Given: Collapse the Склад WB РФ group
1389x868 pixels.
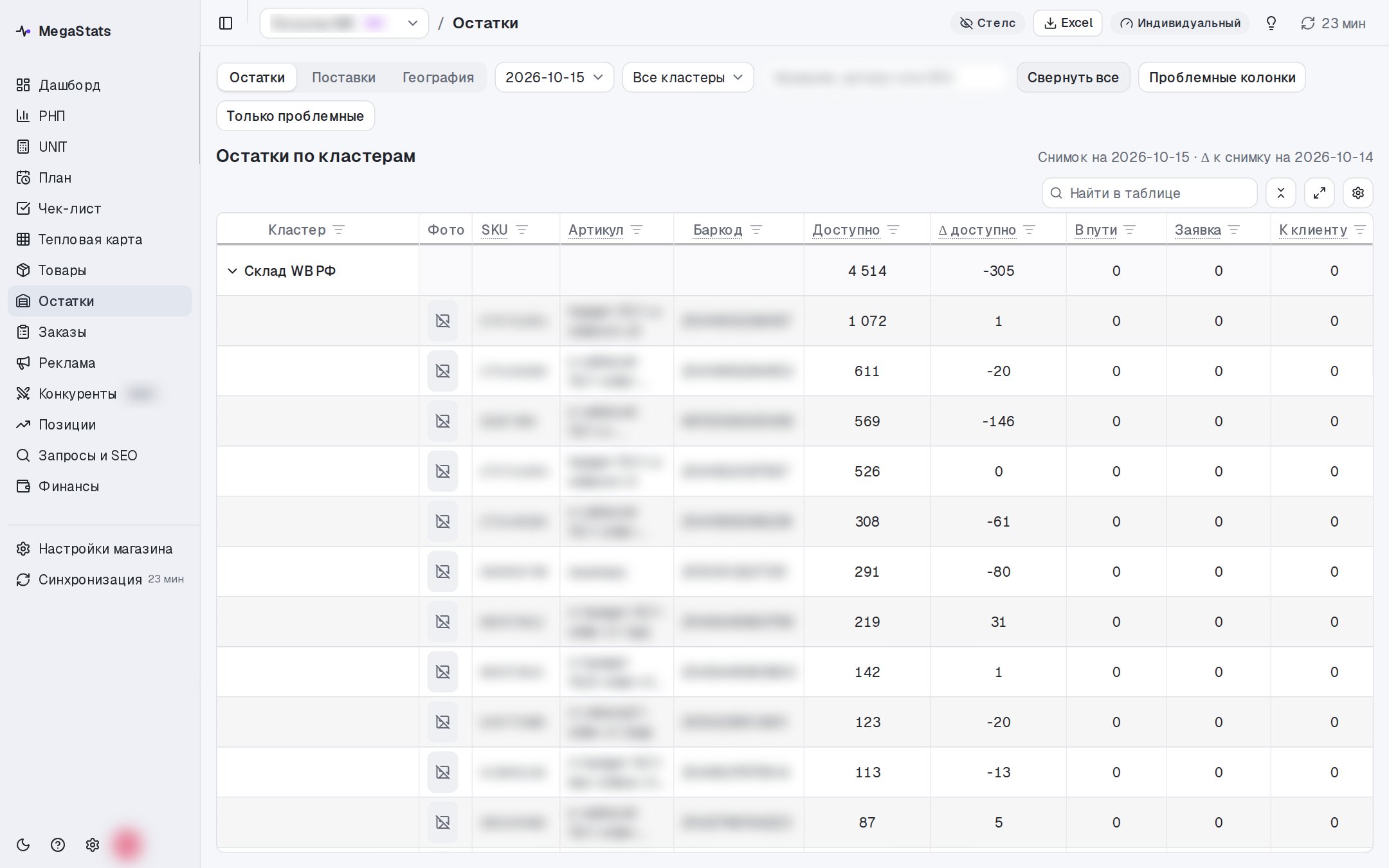Looking at the screenshot, I should point(232,271).
